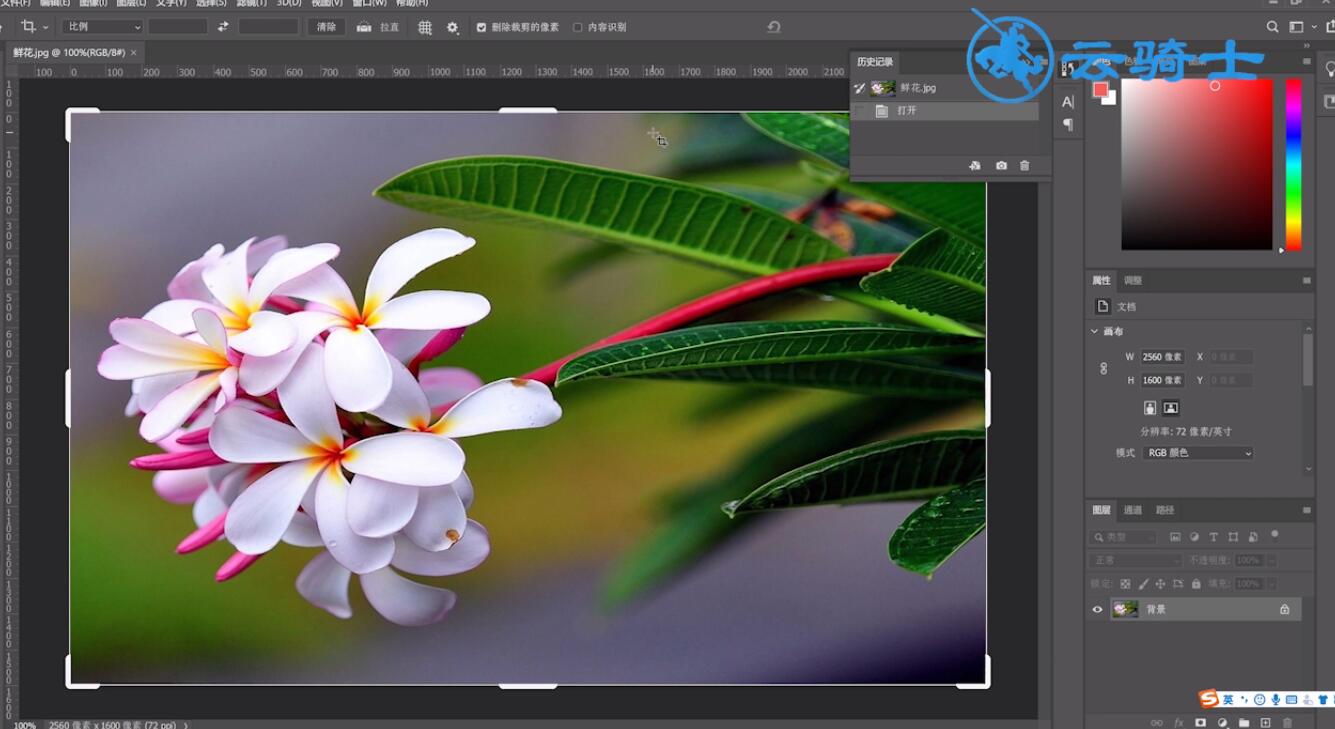Open the crop overlay grid options
1335x729 pixels.
(x=425, y=27)
